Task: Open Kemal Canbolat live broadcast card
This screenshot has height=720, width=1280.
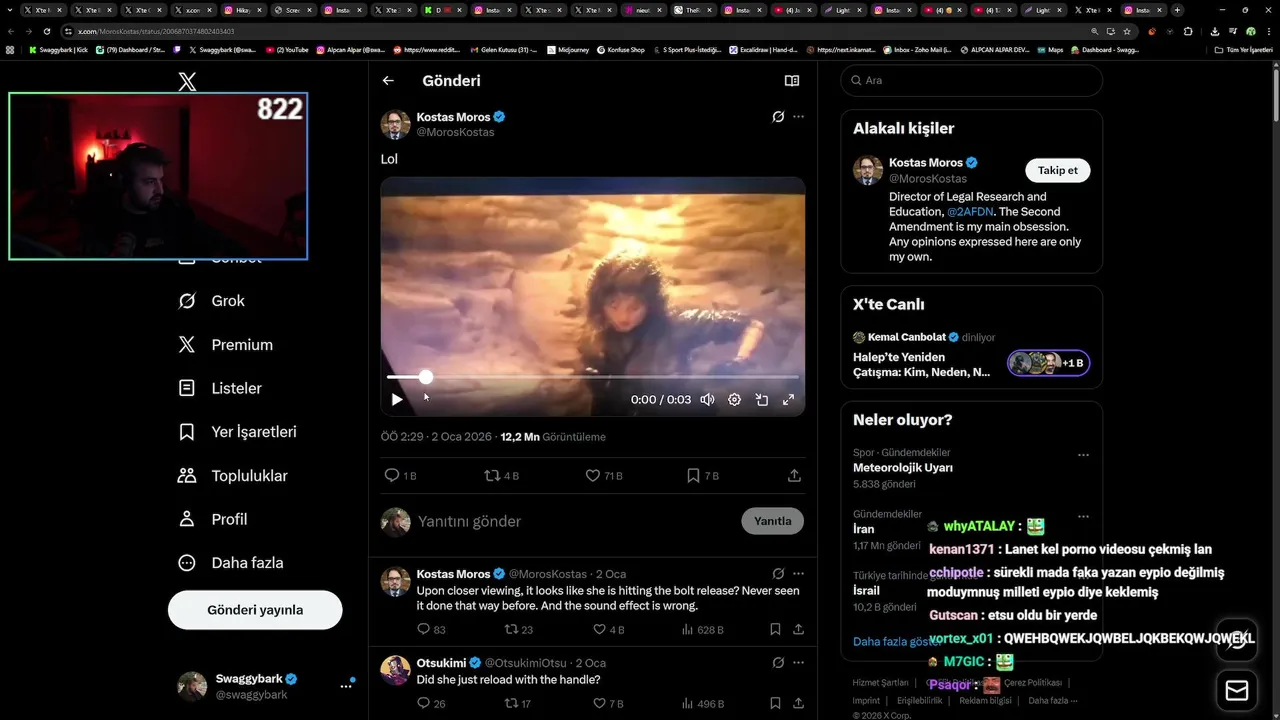Action: 971,354
